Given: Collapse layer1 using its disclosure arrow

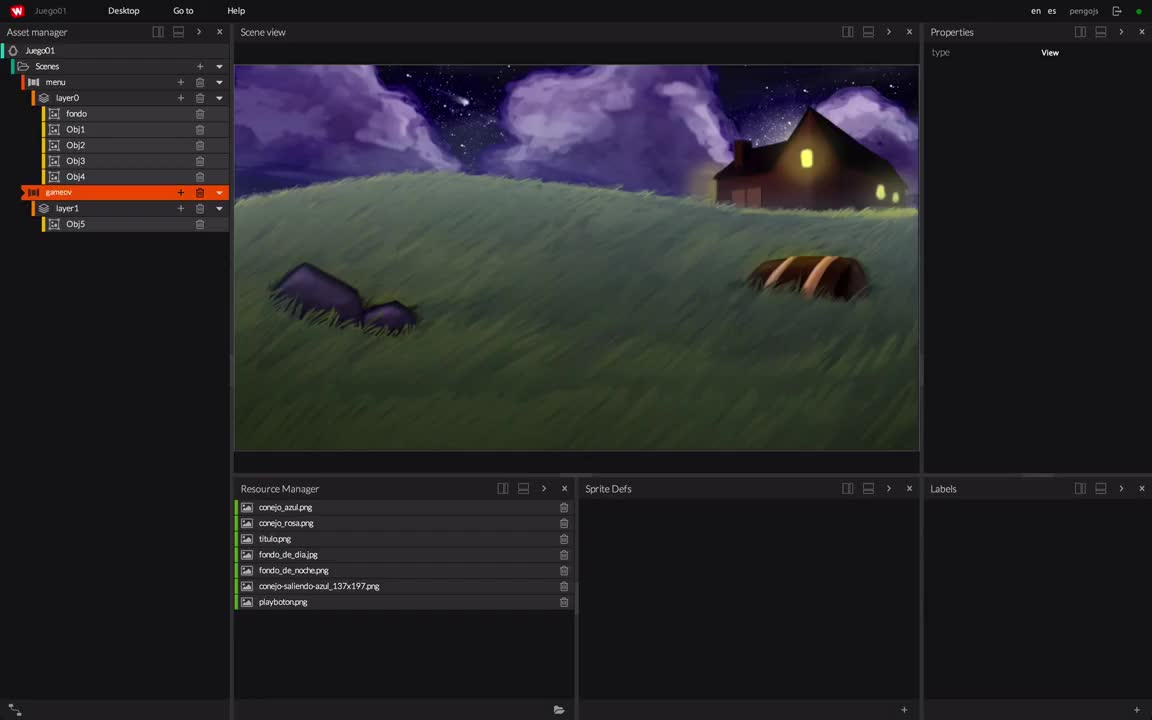Looking at the screenshot, I should point(218,208).
